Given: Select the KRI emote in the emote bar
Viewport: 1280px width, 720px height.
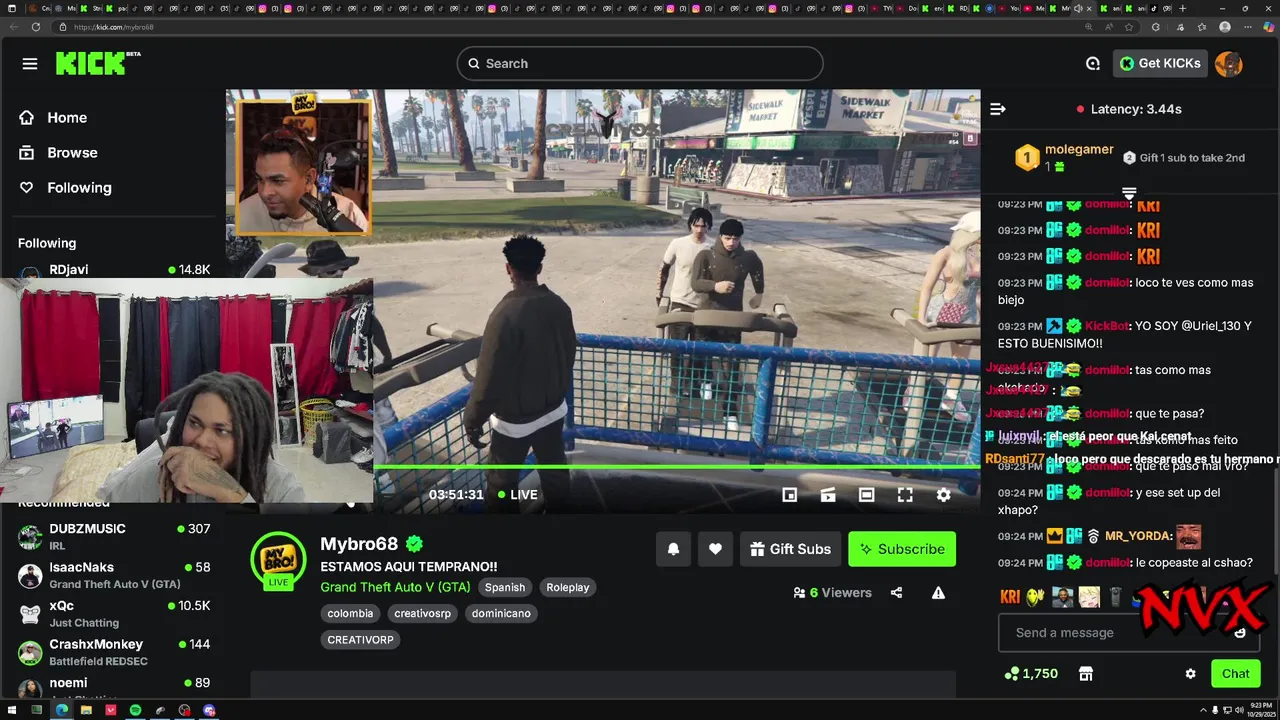Looking at the screenshot, I should [1010, 597].
